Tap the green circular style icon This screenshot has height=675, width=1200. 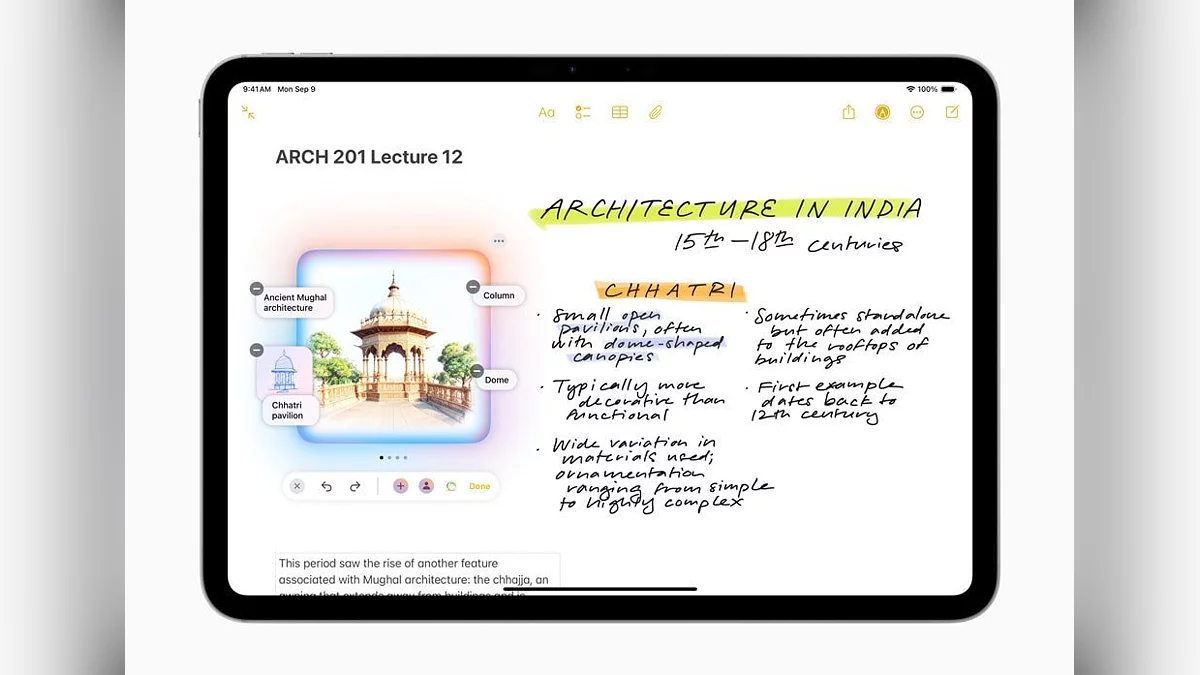(452, 487)
